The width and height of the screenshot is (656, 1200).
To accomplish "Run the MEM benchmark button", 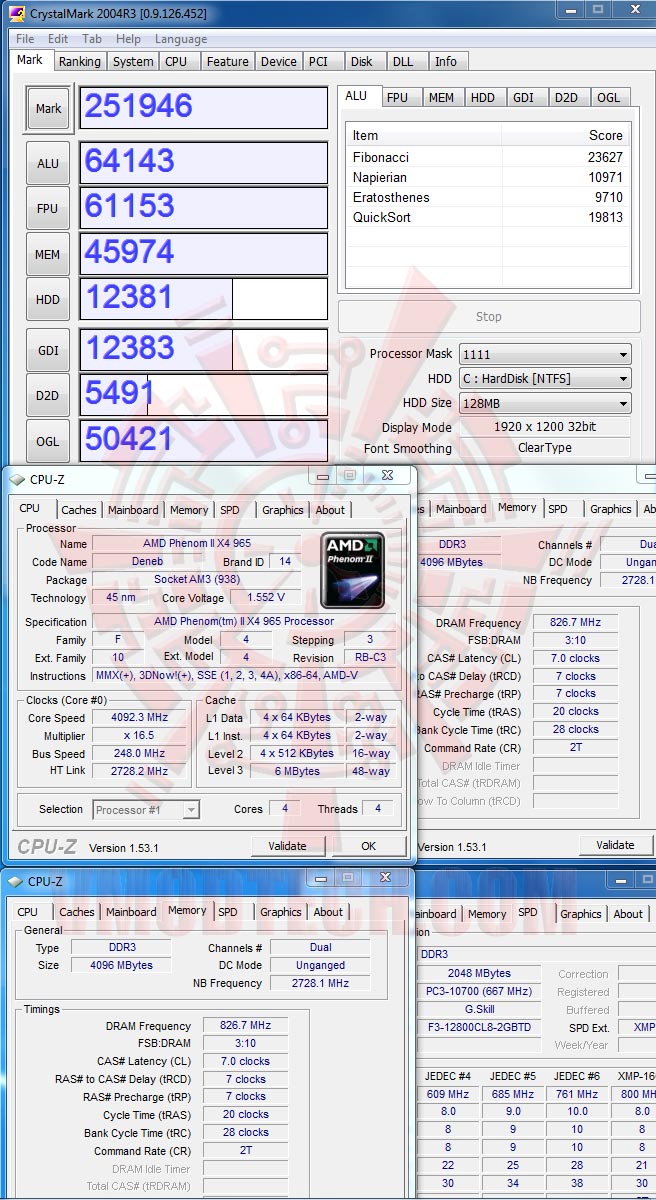I will (48, 254).
